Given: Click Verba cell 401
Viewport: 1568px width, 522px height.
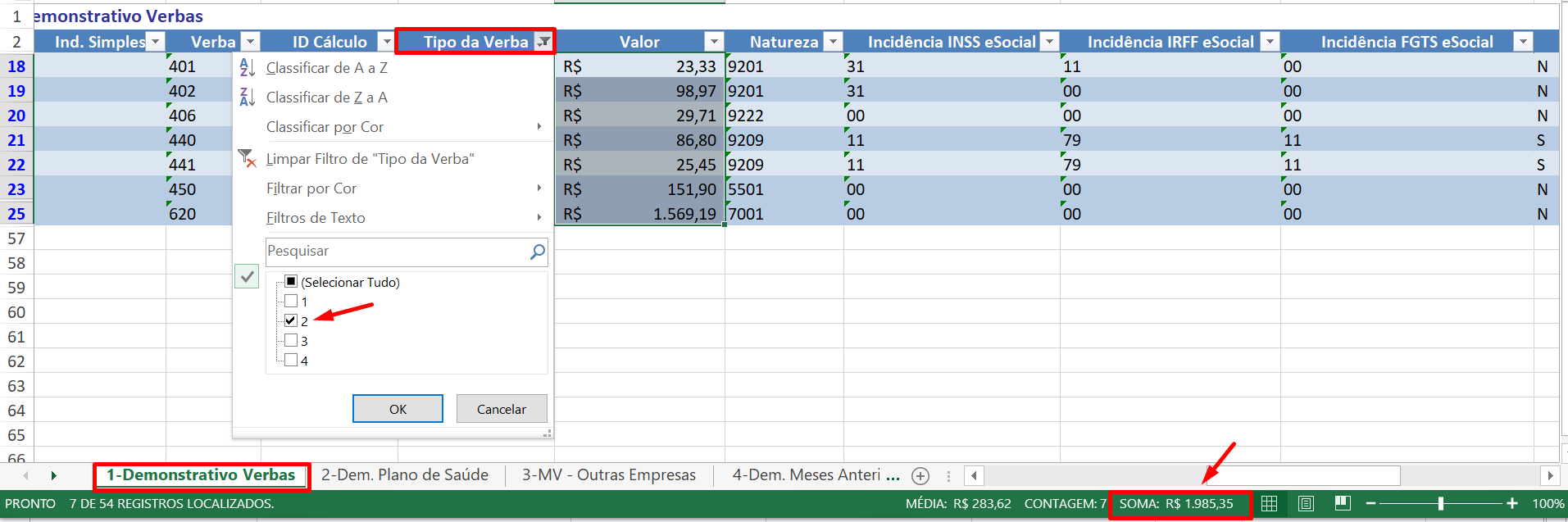Looking at the screenshot, I should (199, 66).
